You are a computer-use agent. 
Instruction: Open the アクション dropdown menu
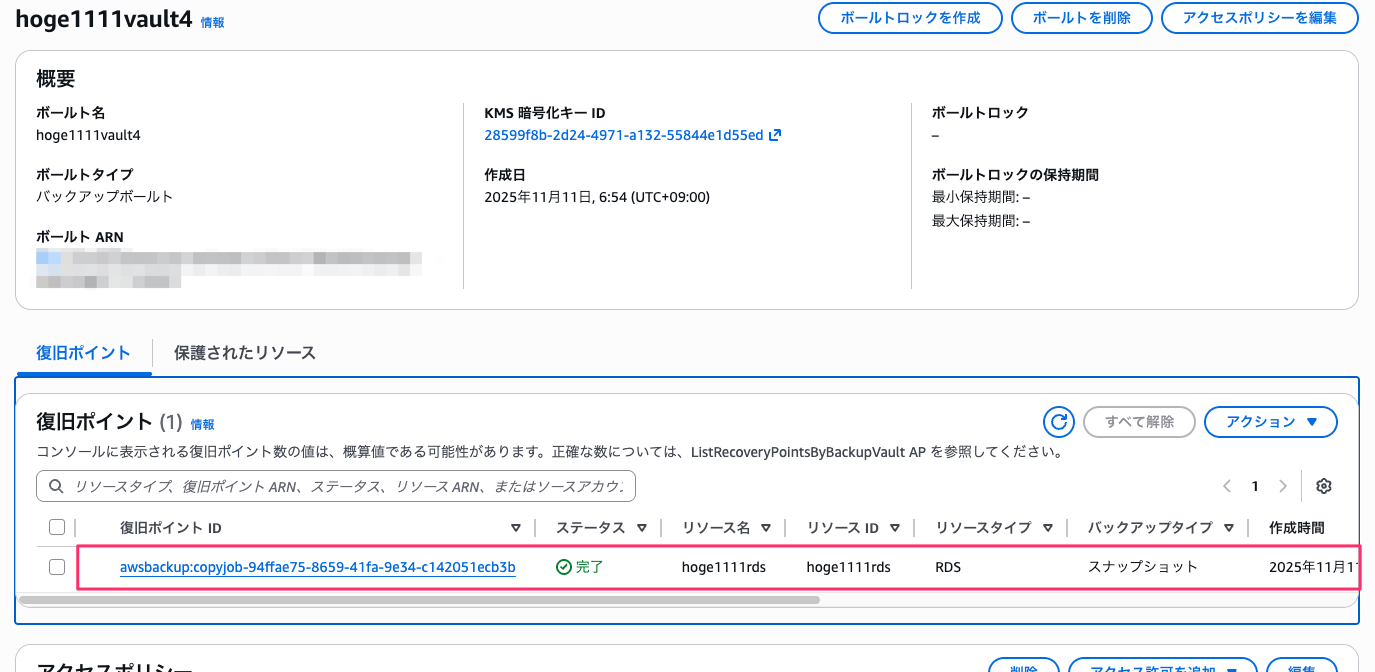(x=1270, y=421)
